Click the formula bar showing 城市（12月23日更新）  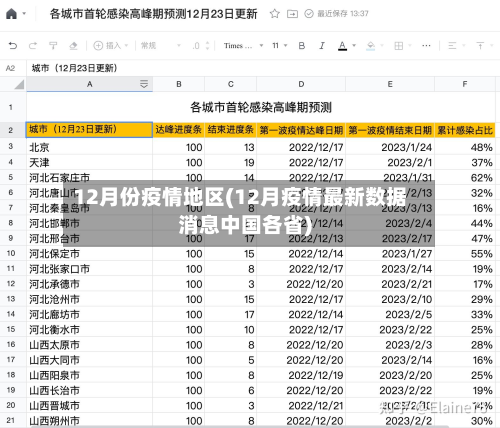click(x=263, y=68)
